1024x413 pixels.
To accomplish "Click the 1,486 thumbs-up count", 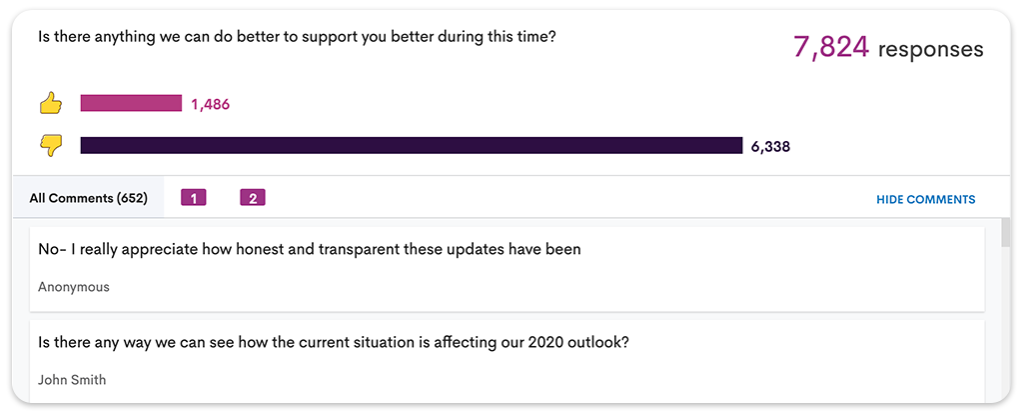I will coord(210,103).
